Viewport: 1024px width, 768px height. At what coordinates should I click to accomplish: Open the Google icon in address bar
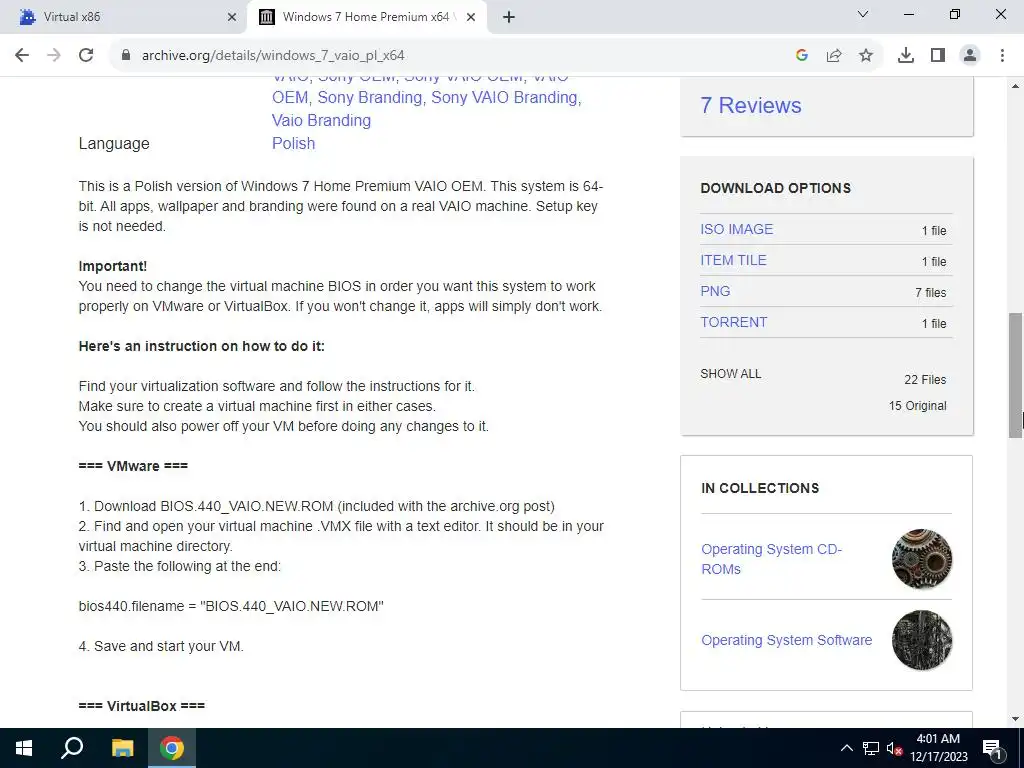coord(802,56)
